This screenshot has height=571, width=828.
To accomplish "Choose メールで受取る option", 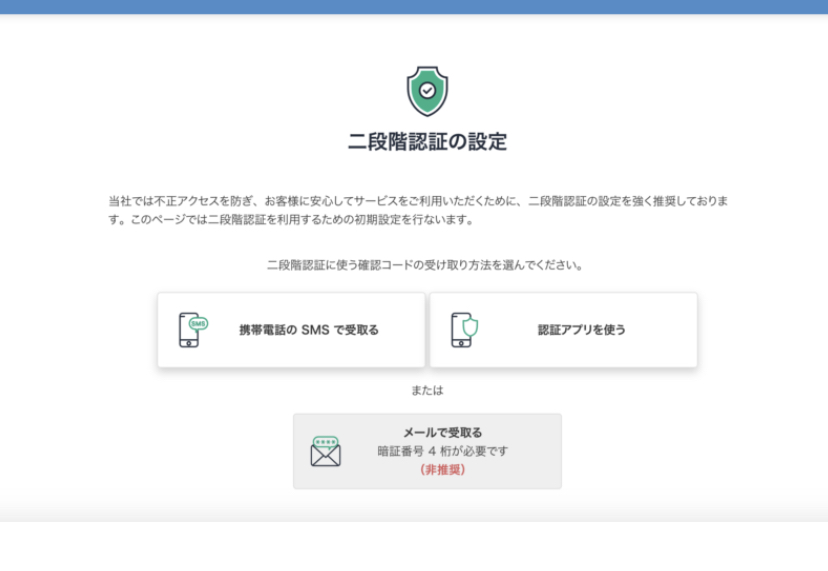I will pos(427,451).
